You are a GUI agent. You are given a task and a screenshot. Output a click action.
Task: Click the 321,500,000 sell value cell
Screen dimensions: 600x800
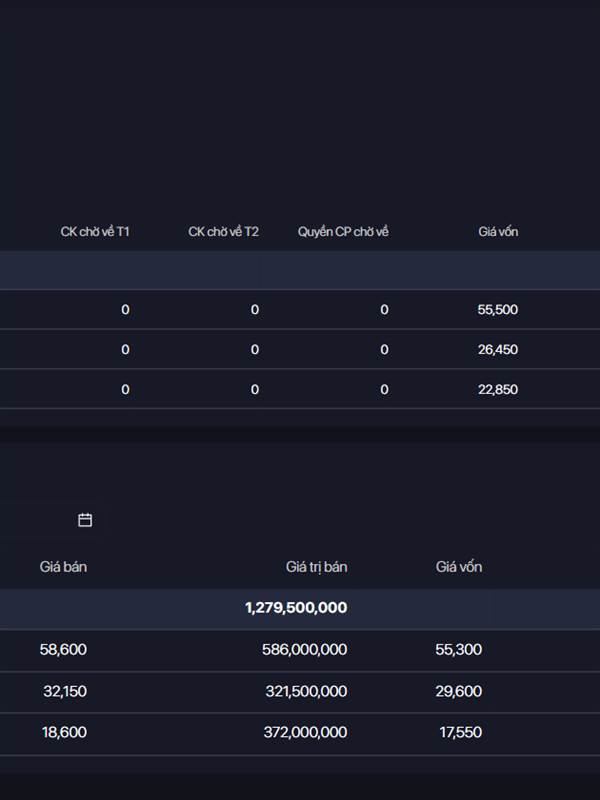304,691
